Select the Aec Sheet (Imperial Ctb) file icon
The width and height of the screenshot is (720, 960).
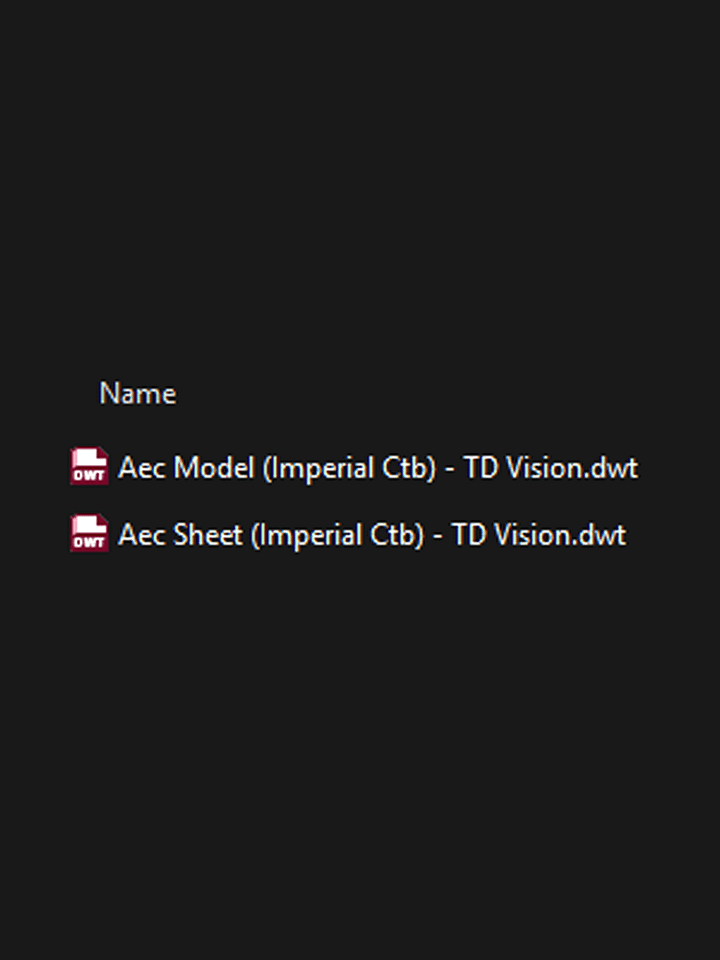pyautogui.click(x=89, y=534)
